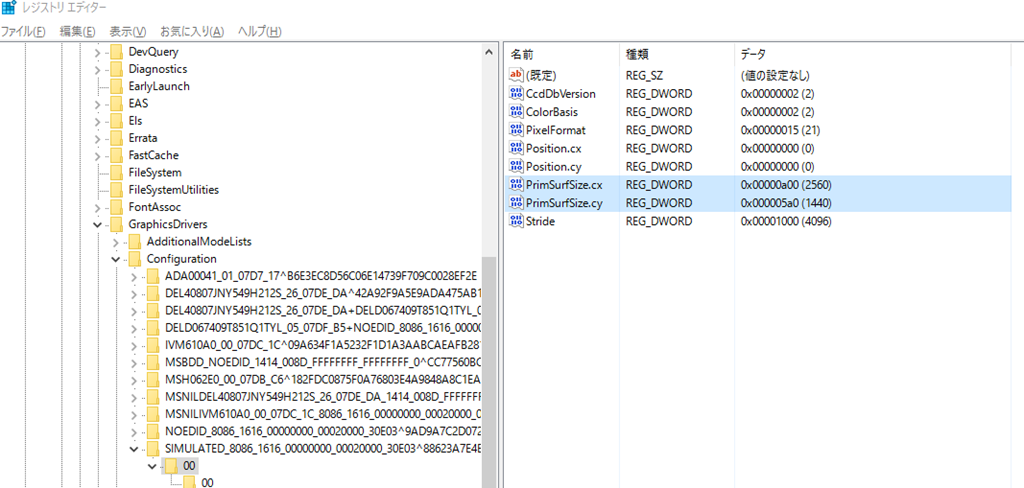Select the Configuration folder icon
This screenshot has height=488, width=1024.
135,259
